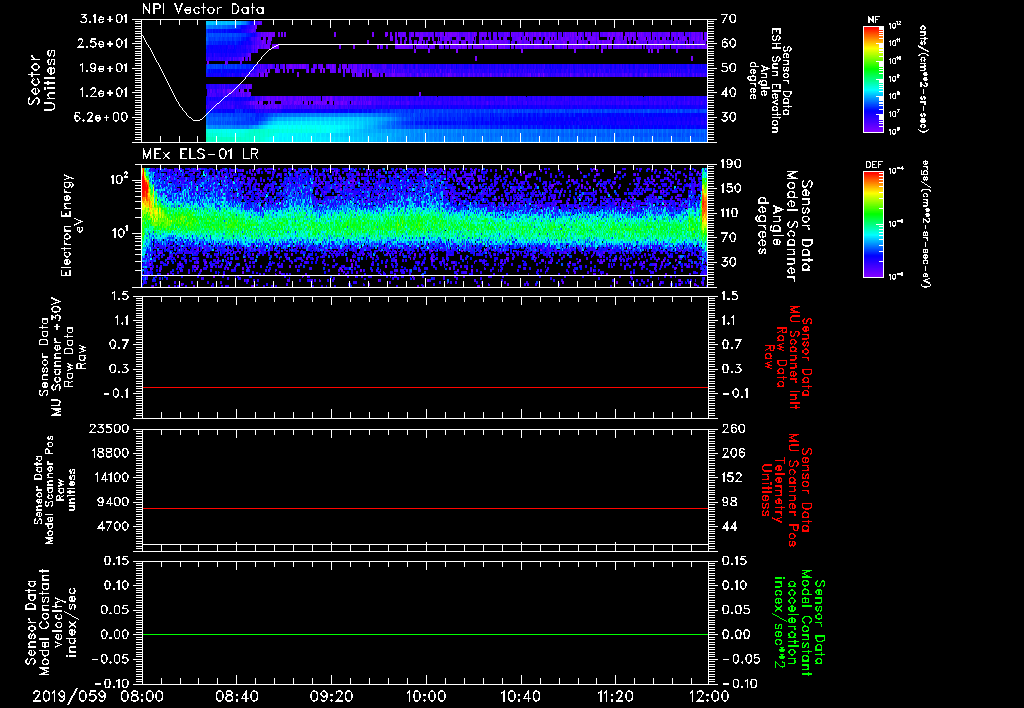Viewport: 1024px width, 708px height.
Task: Click the 23500 scanner position axis value
Action: tap(109, 428)
